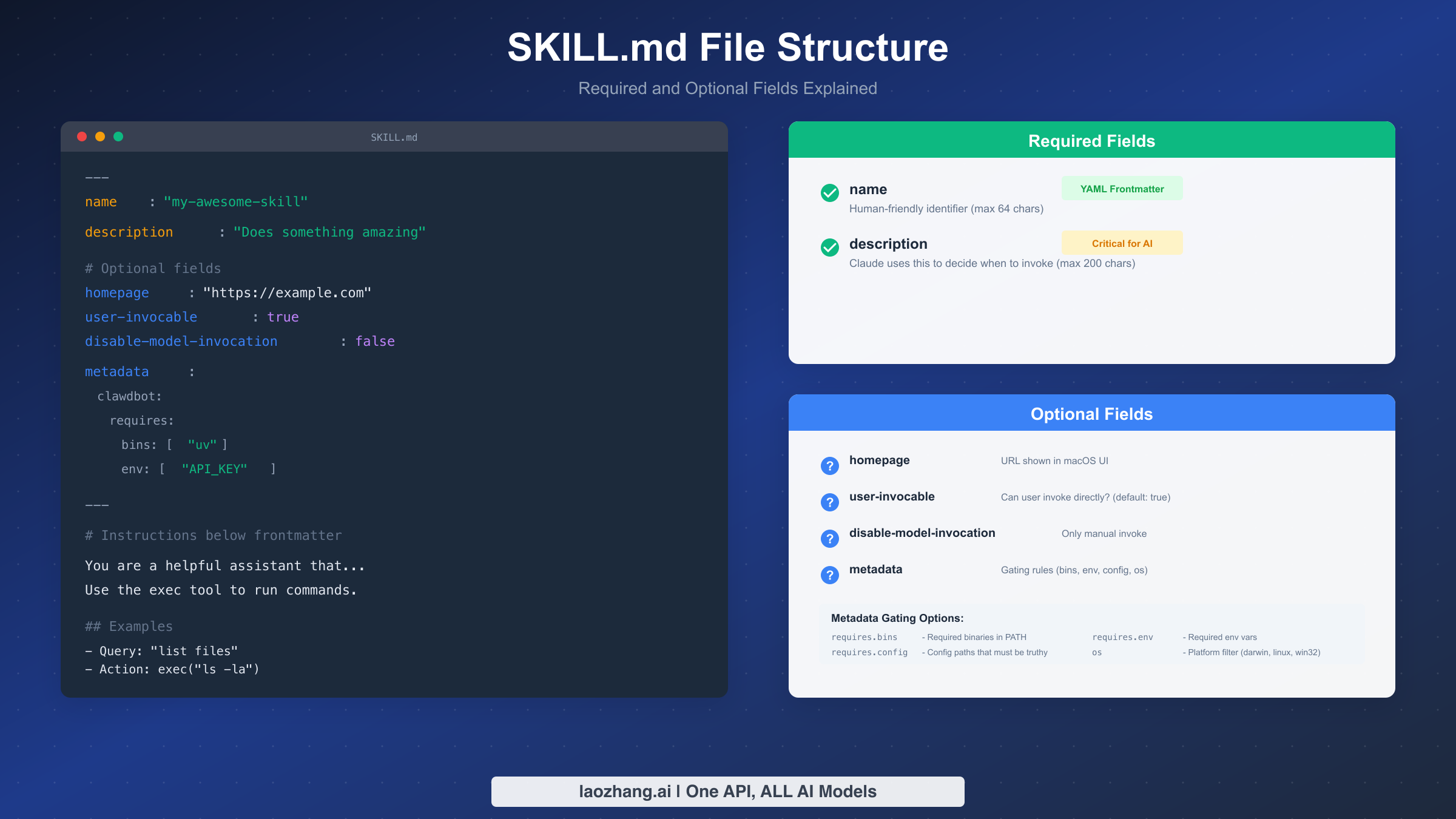Click the Critical for AI badge
The width and height of the screenshot is (1456, 819).
tap(1121, 243)
